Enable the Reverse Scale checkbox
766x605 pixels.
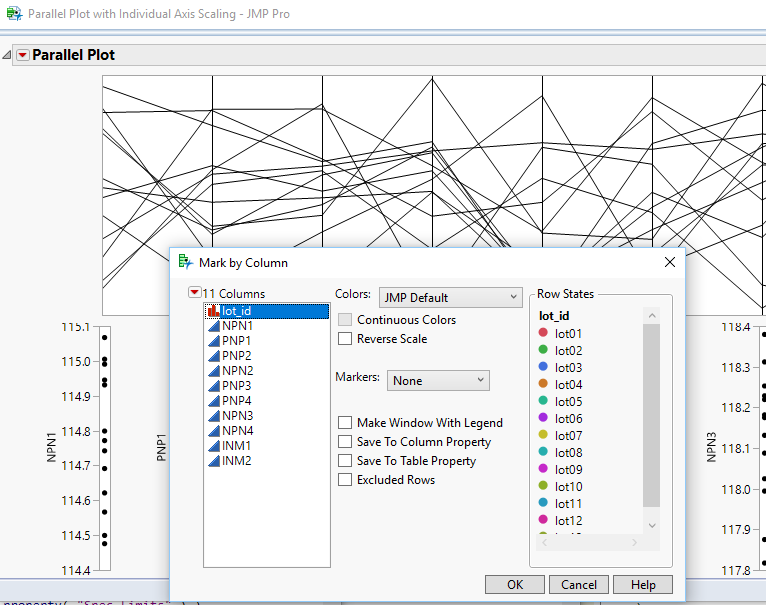345,339
